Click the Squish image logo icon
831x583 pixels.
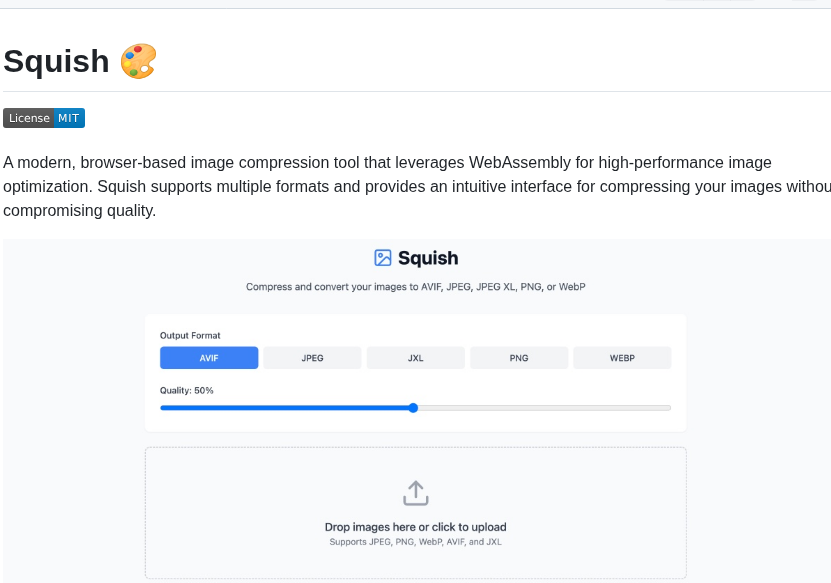[383, 258]
